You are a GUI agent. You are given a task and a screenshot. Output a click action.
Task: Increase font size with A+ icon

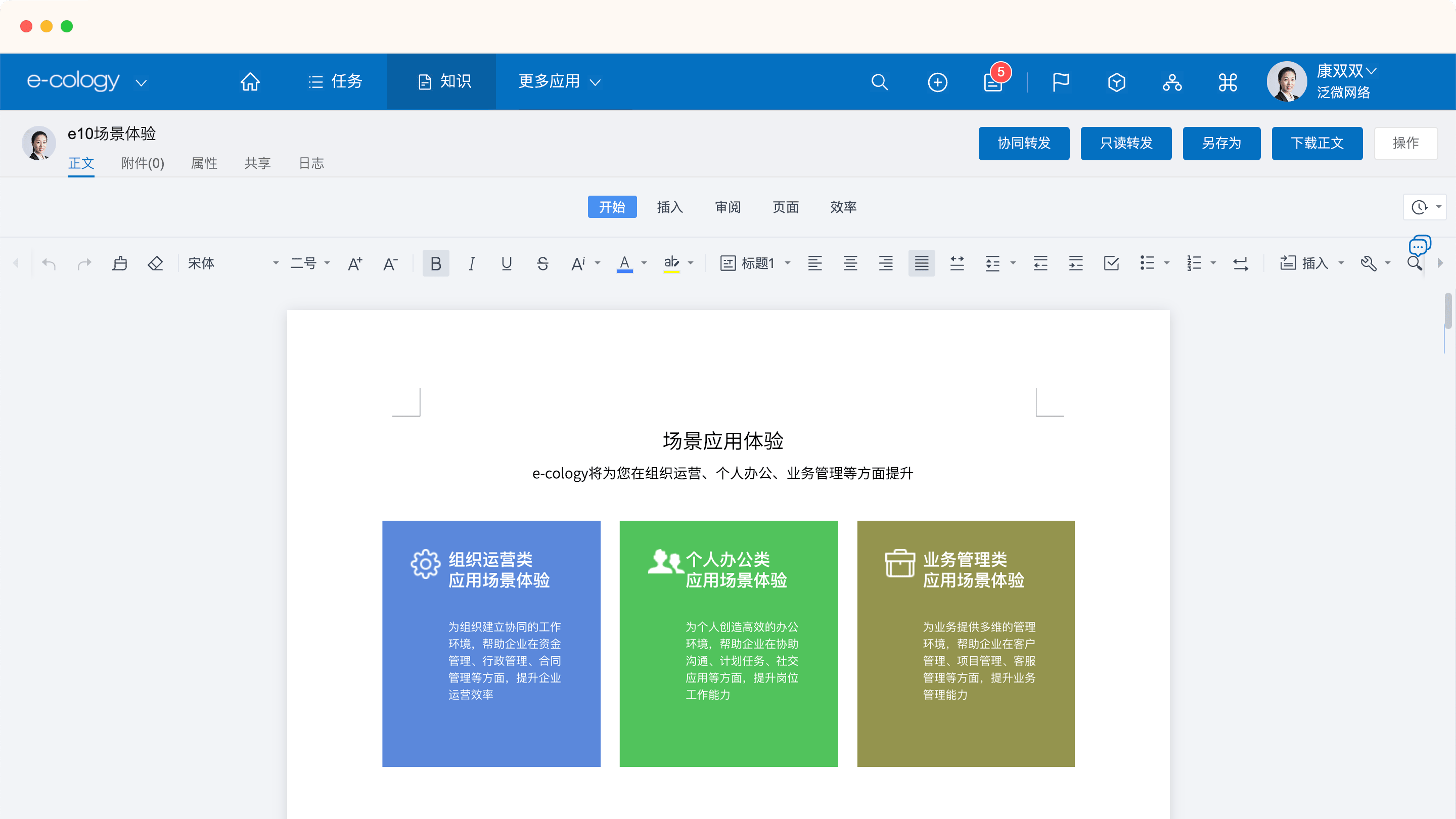coord(355,263)
